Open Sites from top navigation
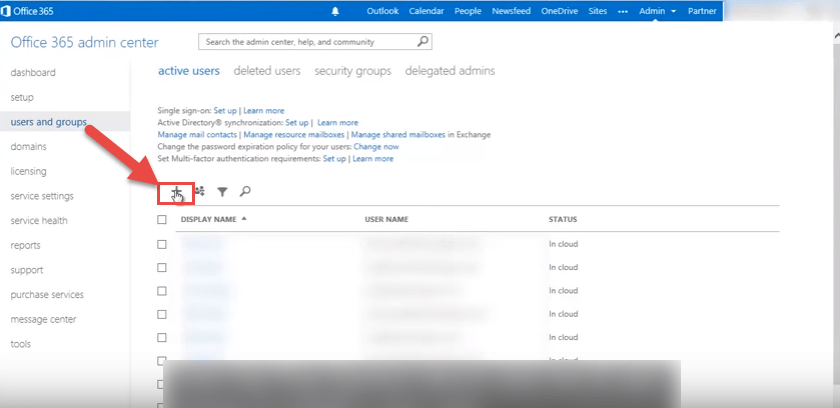Image resolution: width=840 pixels, height=408 pixels. [x=597, y=11]
